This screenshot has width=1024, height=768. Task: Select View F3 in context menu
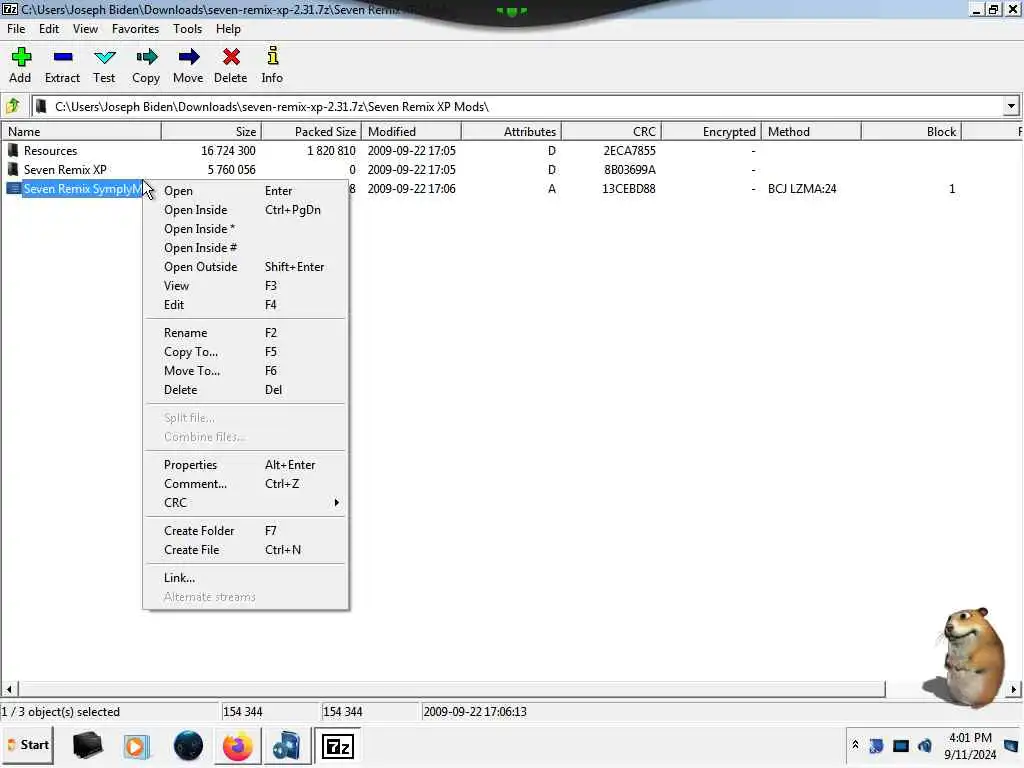pos(246,285)
